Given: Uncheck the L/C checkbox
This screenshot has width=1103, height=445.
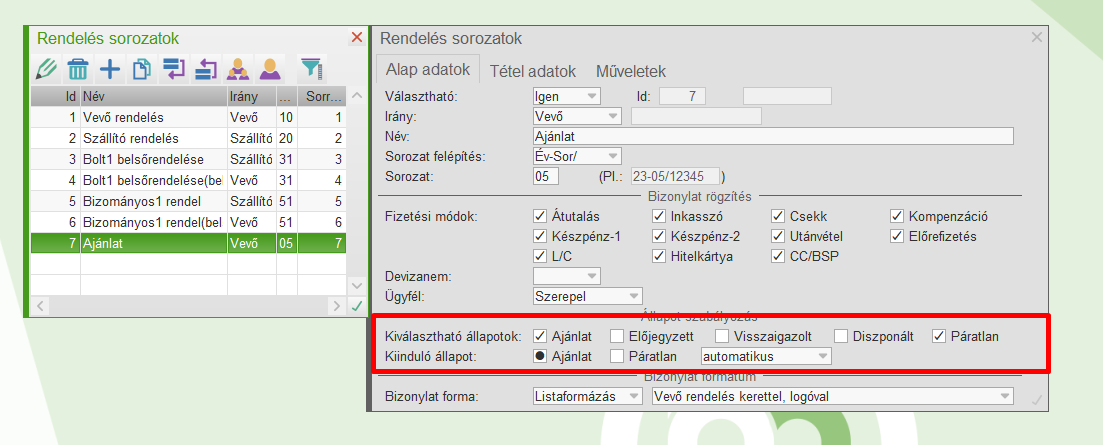Looking at the screenshot, I should (540, 256).
